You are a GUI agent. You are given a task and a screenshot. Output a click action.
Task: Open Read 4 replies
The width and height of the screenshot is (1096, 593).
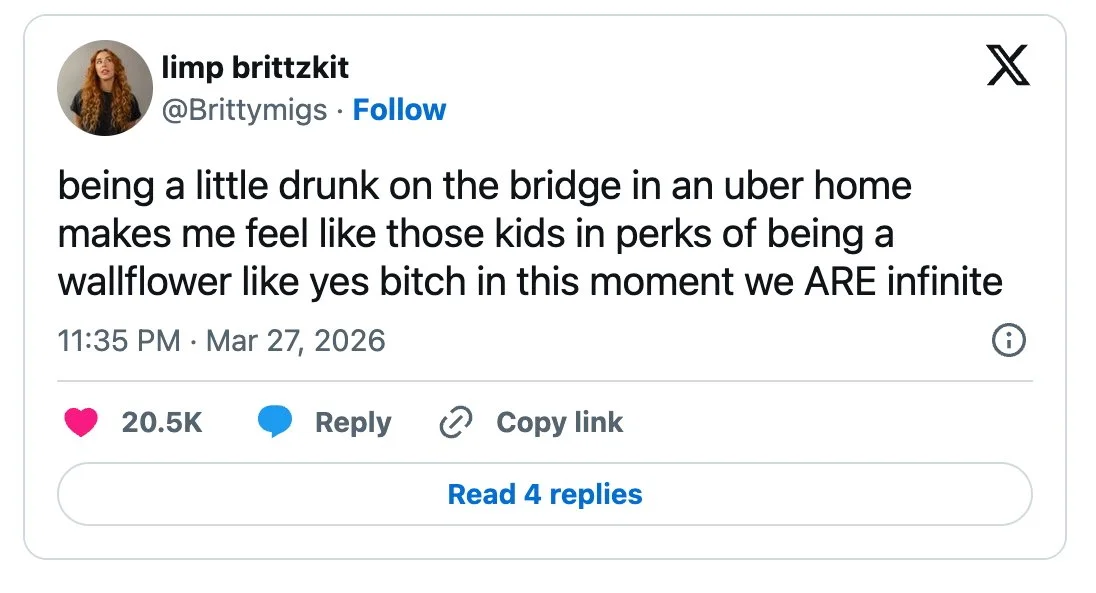coord(545,494)
